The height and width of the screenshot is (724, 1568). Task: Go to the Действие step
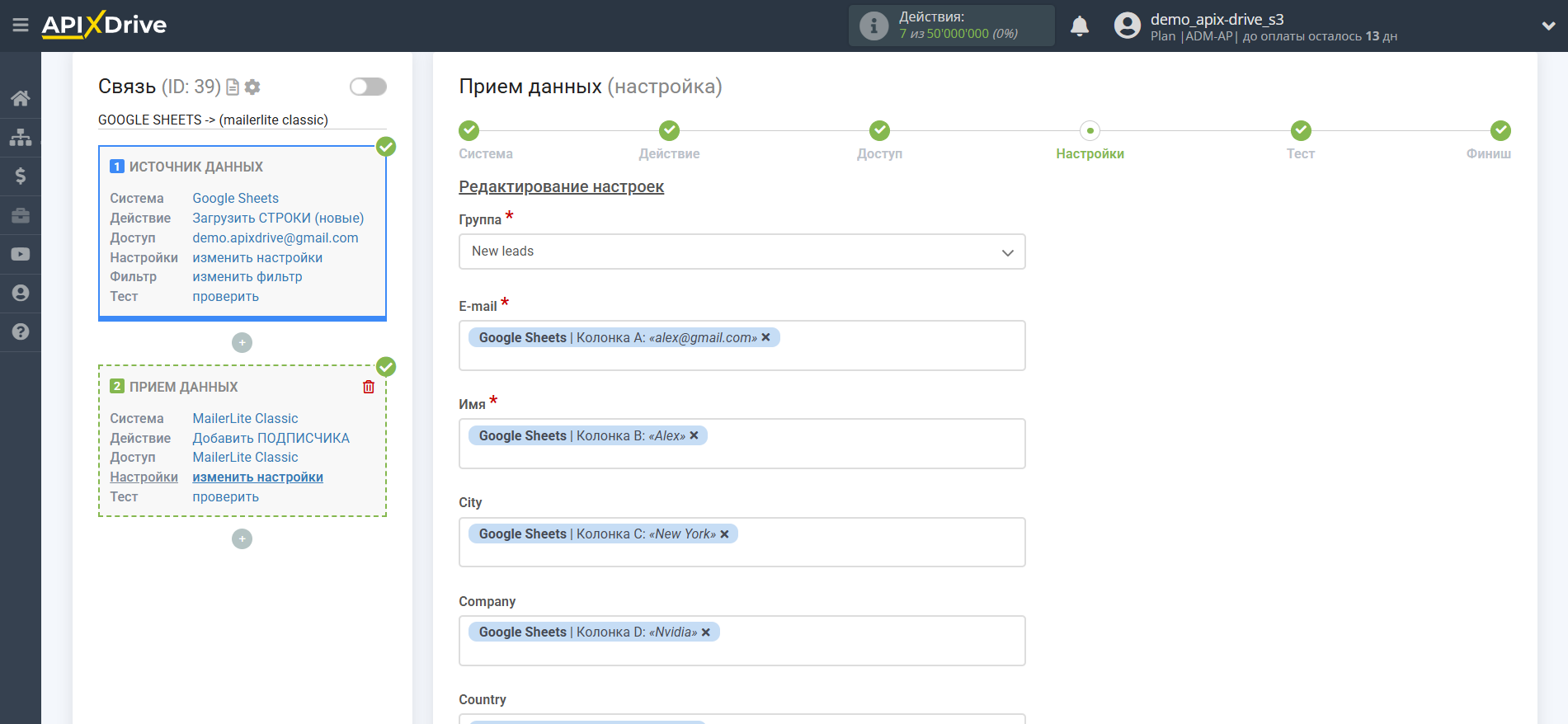point(669,139)
